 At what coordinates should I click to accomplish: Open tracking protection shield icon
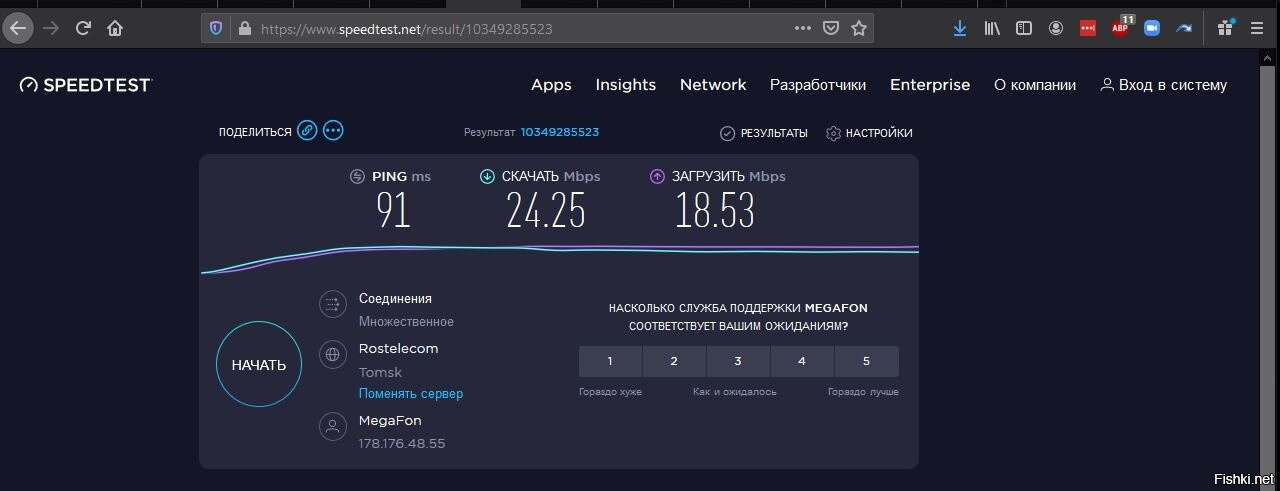tap(216, 29)
